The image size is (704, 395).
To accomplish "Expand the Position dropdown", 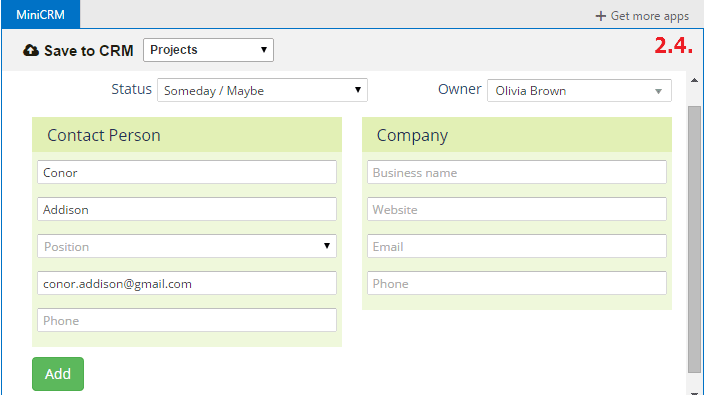I will [x=187, y=246].
